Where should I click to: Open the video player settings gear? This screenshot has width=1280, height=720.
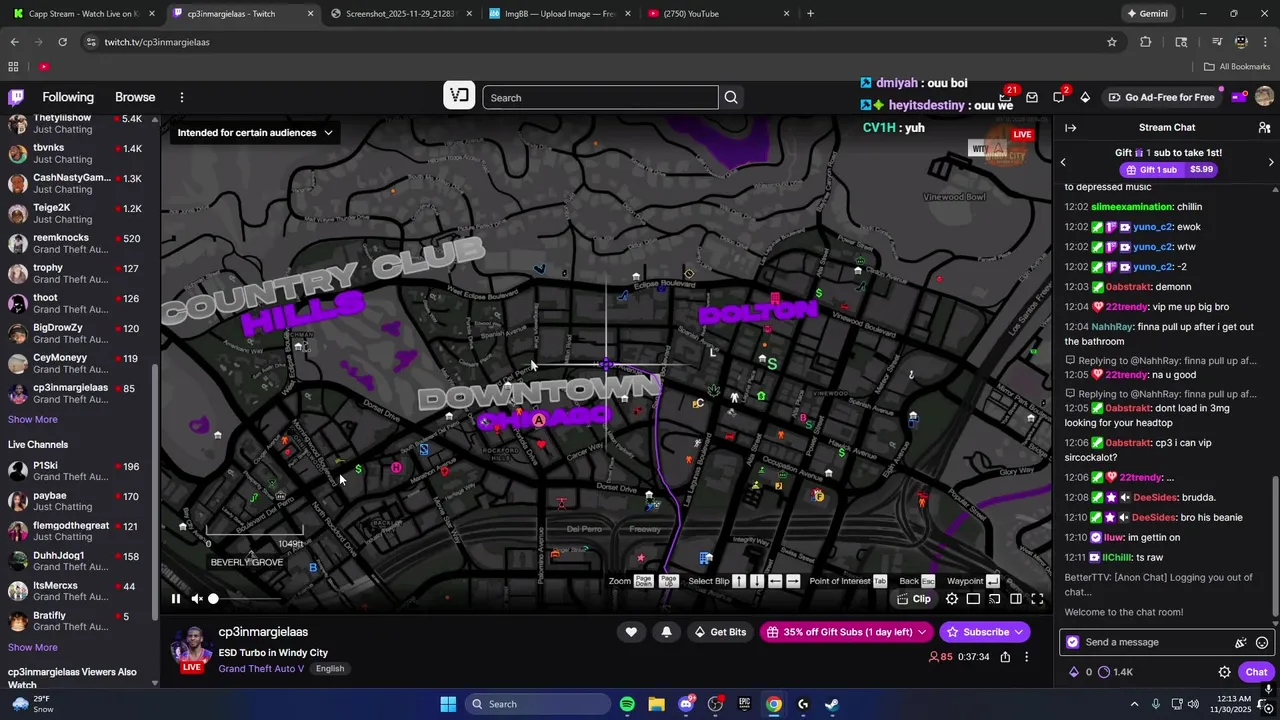pos(952,599)
